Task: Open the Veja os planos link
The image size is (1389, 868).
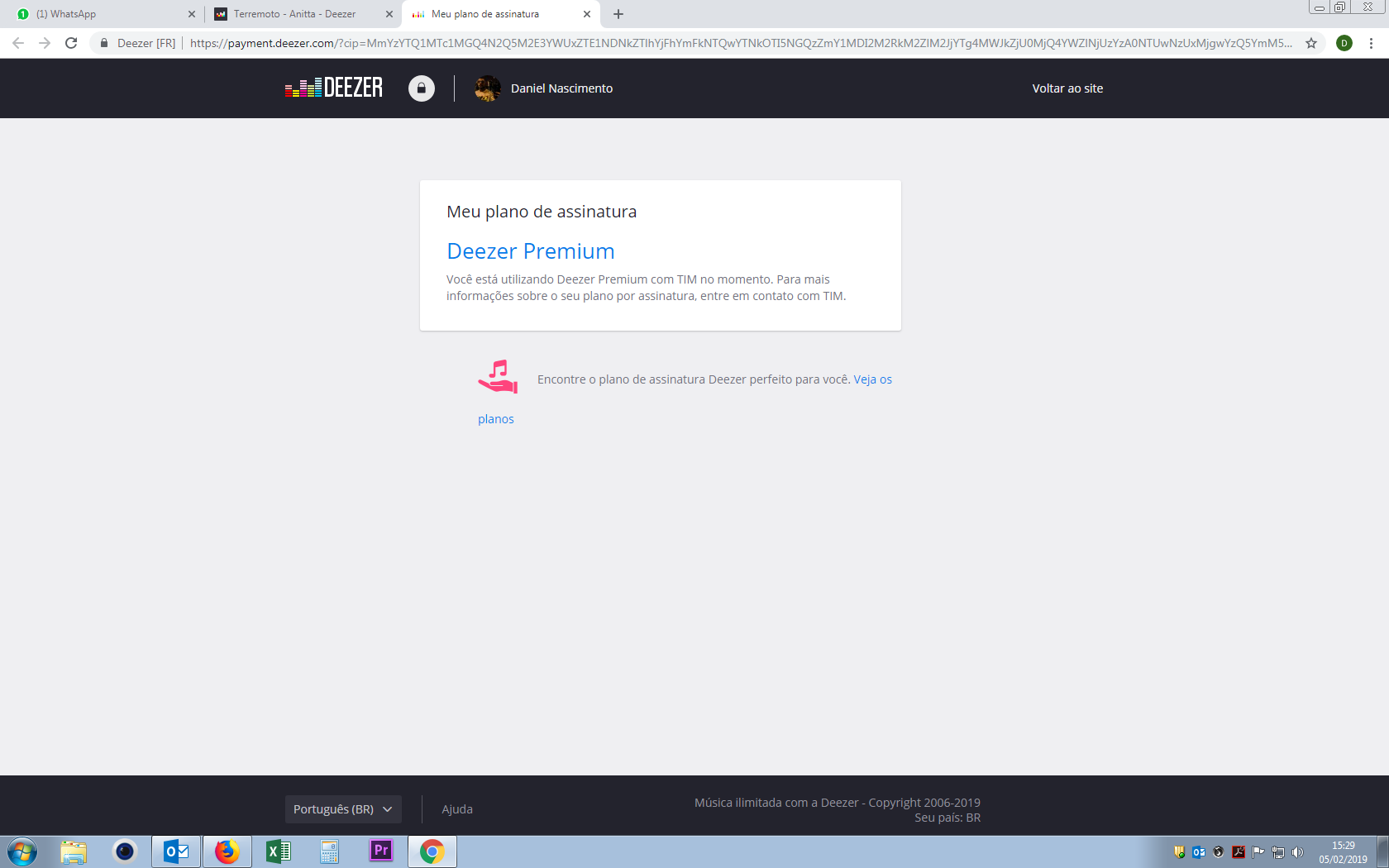Action: pyautogui.click(x=873, y=379)
